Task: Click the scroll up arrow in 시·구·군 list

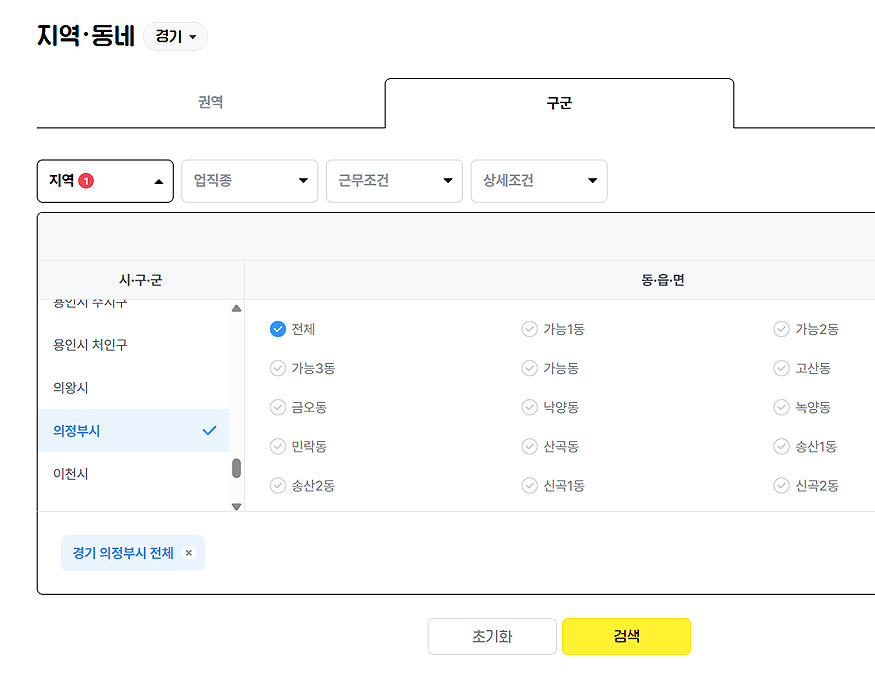Action: pyautogui.click(x=236, y=309)
